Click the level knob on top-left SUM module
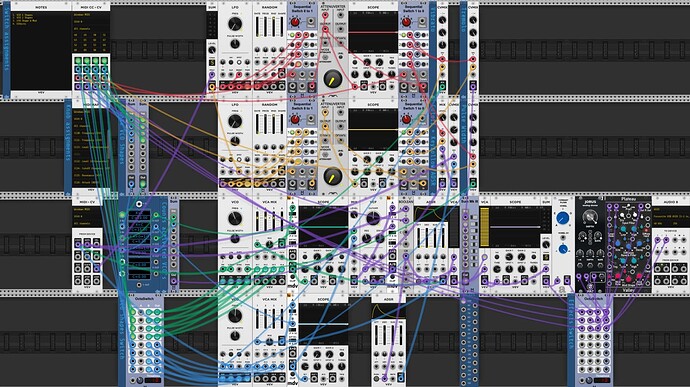Image resolution: width=690 pixels, height=387 pixels. pyautogui.click(x=212, y=50)
